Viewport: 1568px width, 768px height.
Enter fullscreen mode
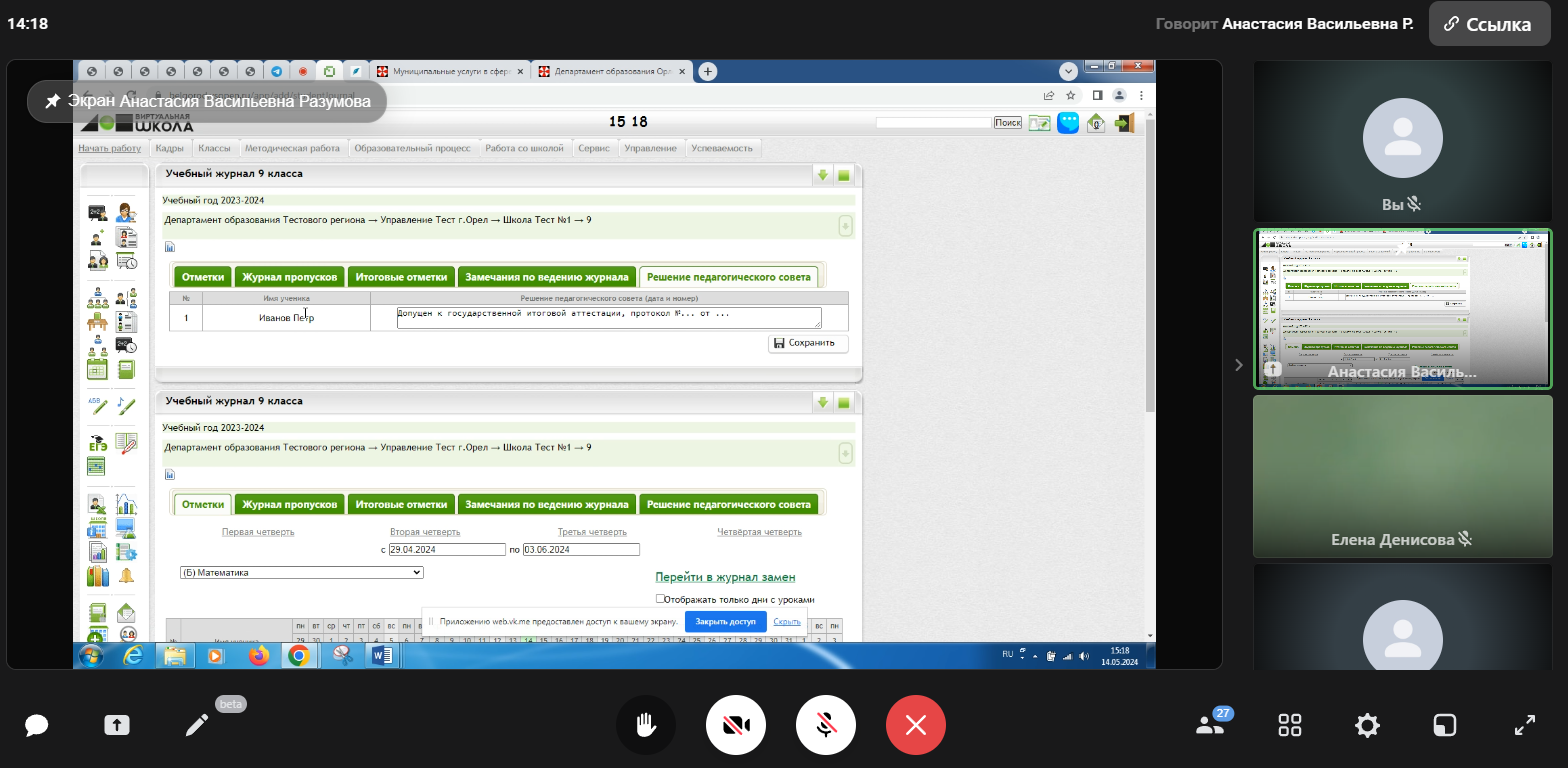pos(1524,726)
